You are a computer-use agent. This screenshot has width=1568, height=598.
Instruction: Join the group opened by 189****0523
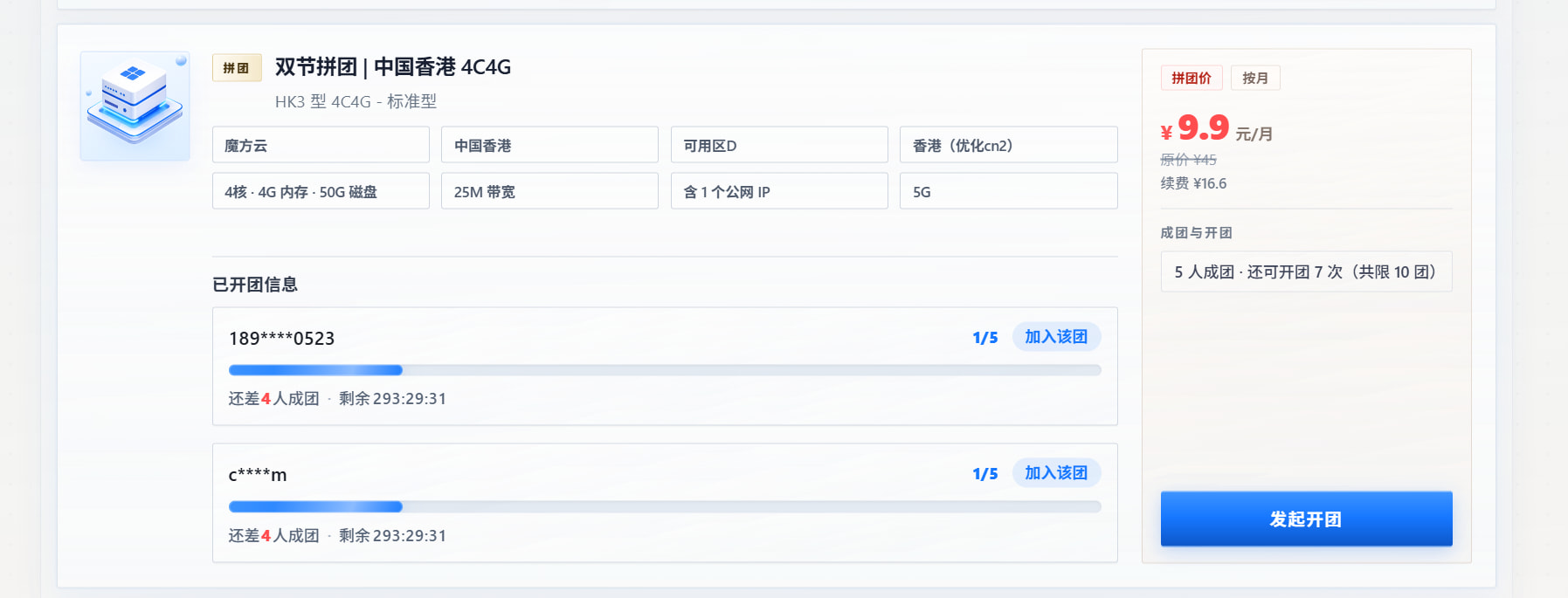1056,337
